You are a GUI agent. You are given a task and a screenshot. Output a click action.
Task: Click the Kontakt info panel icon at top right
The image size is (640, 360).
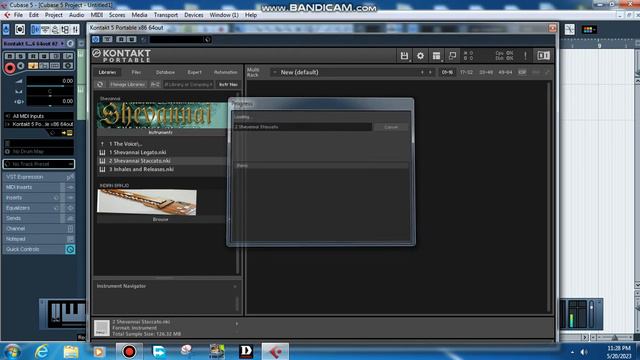(543, 56)
